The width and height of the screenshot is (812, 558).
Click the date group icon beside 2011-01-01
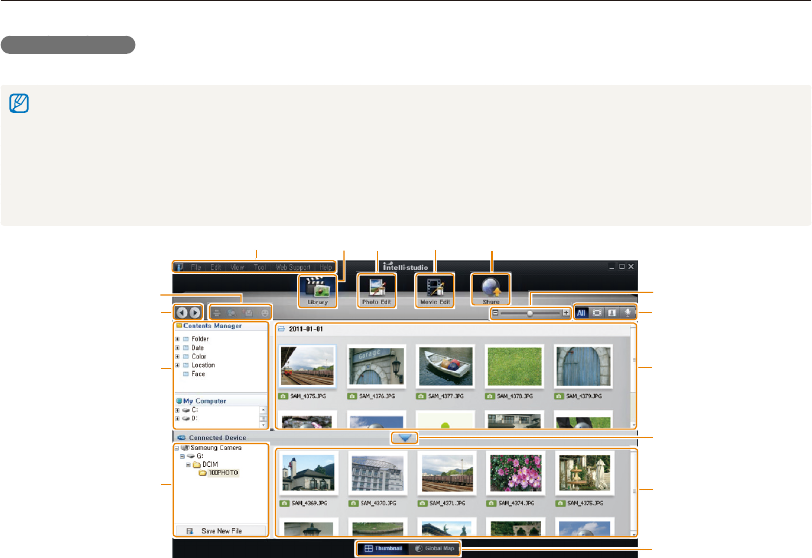click(x=281, y=329)
